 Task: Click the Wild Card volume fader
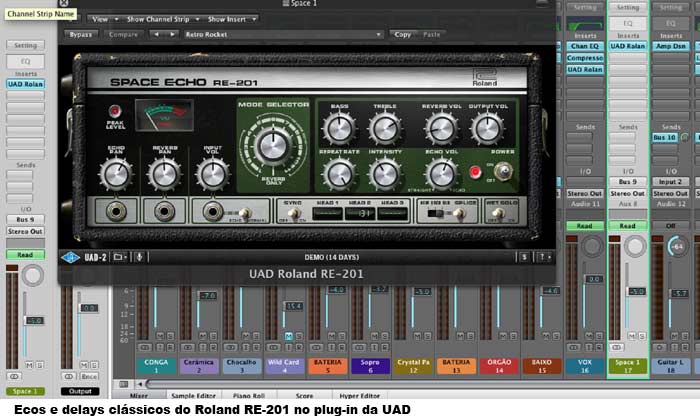click(295, 306)
